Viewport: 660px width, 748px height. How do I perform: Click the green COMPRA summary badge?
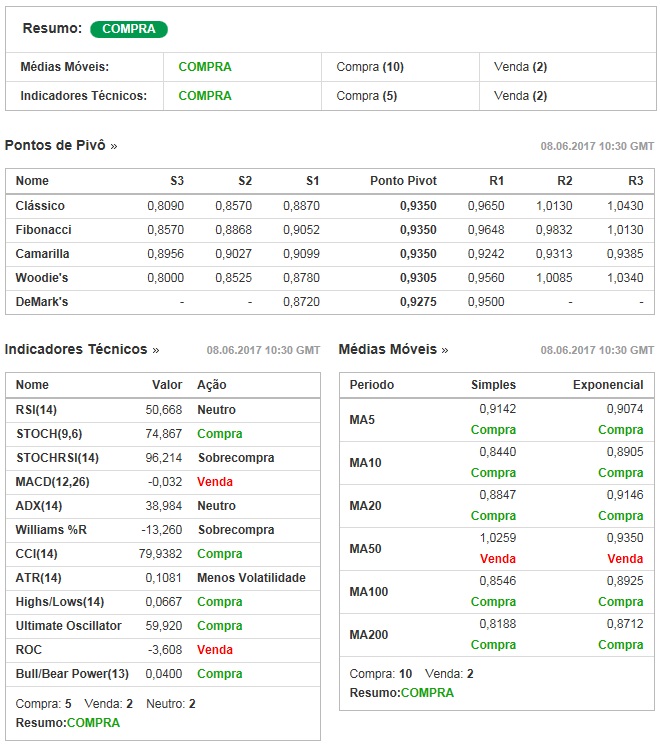129,29
